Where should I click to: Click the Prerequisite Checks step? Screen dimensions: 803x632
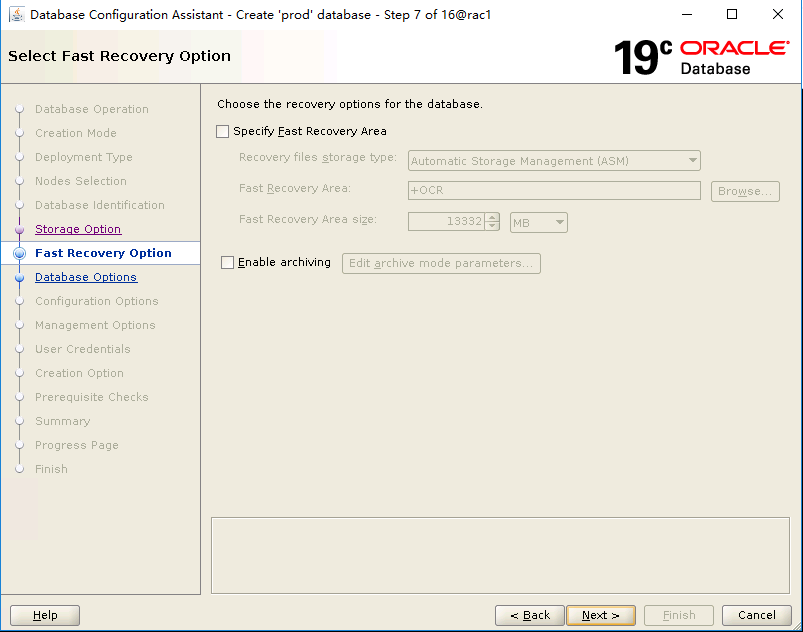92,397
